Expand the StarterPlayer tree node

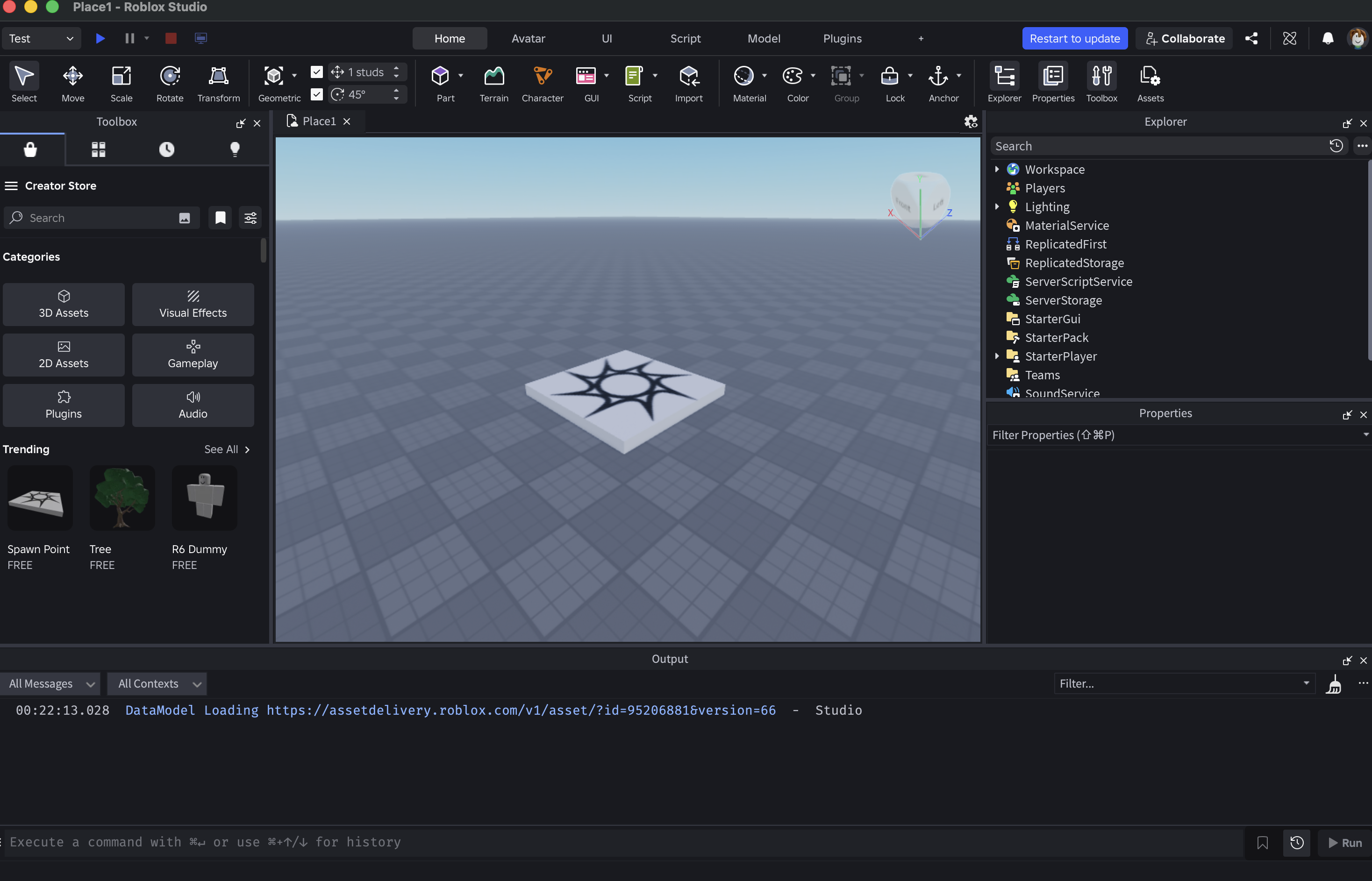pyautogui.click(x=997, y=356)
